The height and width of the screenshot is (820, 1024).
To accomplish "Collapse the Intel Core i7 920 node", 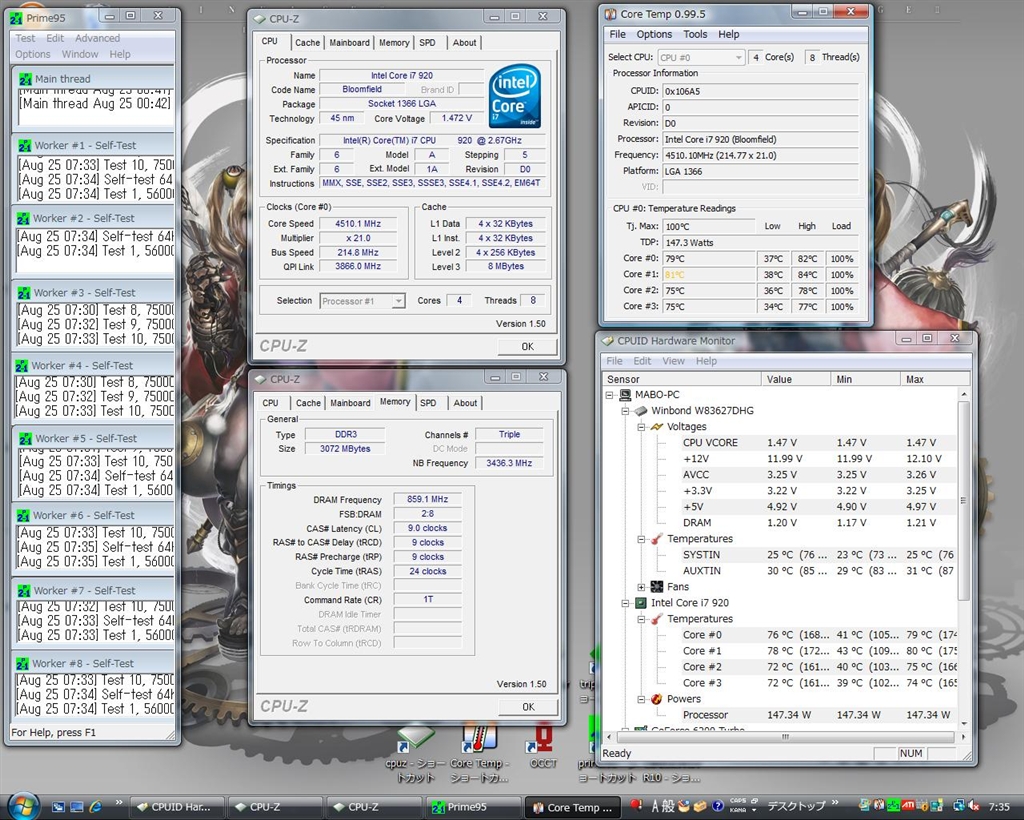I will [x=625, y=603].
